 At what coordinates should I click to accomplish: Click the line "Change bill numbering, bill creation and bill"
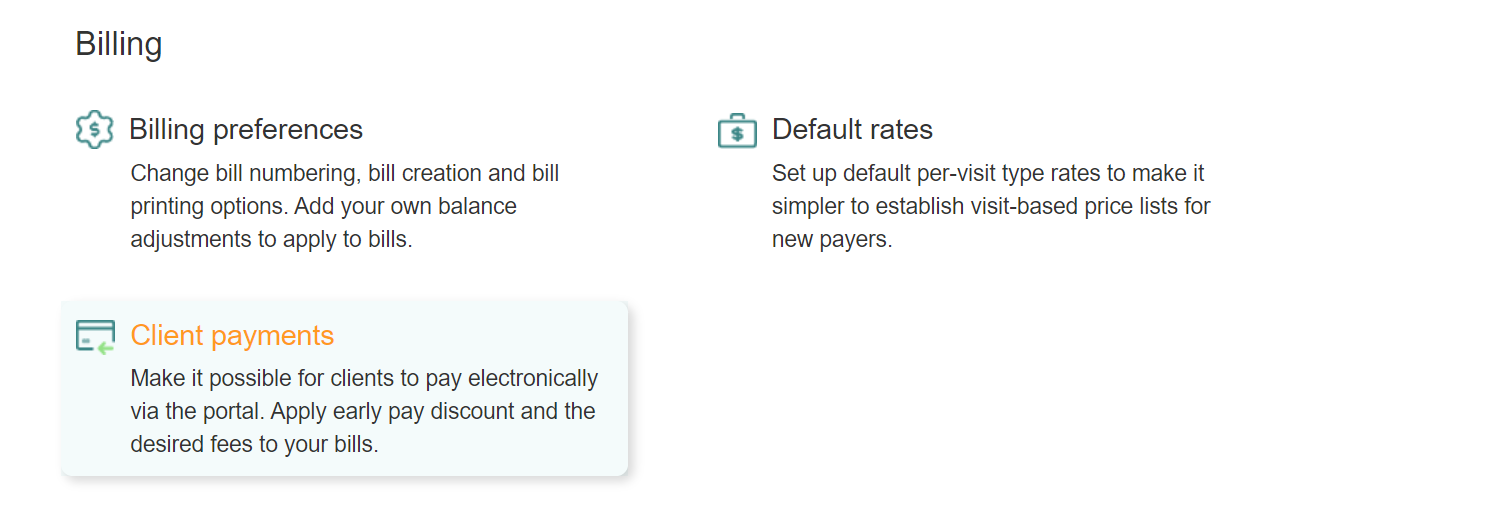(345, 173)
